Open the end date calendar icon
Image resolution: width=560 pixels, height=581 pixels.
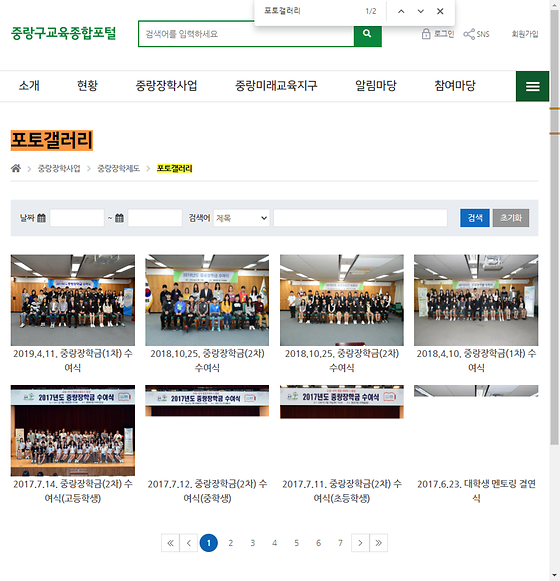point(119,218)
